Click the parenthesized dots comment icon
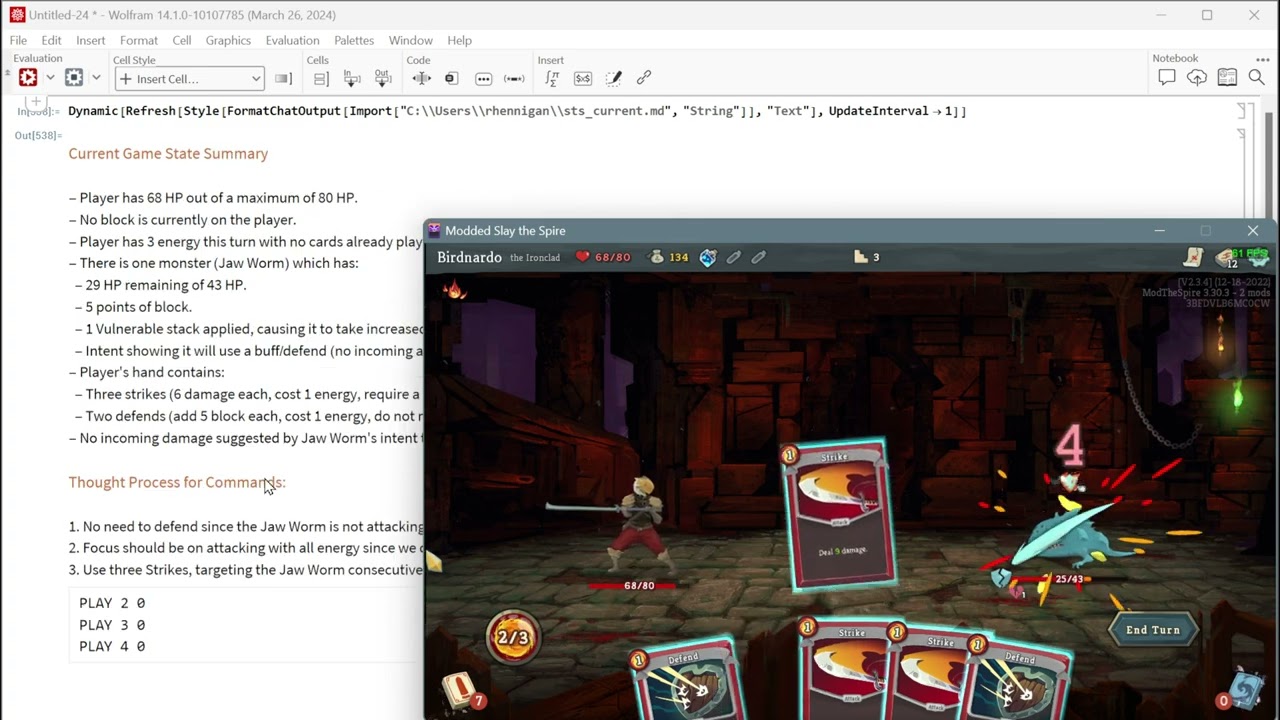This screenshot has width=1280, height=720. click(x=514, y=78)
